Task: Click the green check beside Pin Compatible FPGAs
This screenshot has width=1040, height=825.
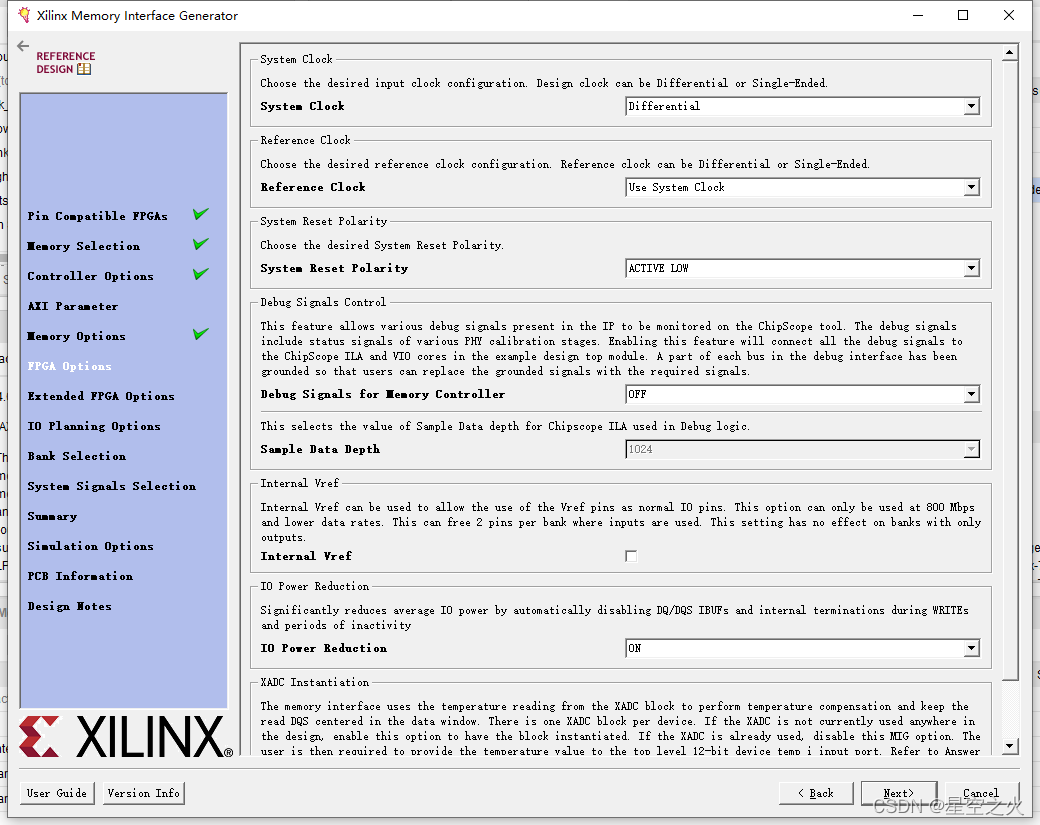Action: 201,214
